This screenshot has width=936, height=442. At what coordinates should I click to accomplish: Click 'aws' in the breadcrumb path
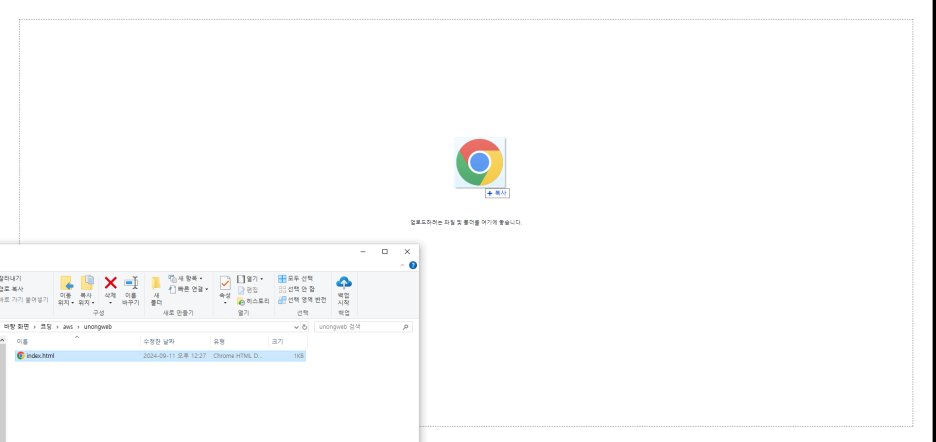pyautogui.click(x=68, y=327)
